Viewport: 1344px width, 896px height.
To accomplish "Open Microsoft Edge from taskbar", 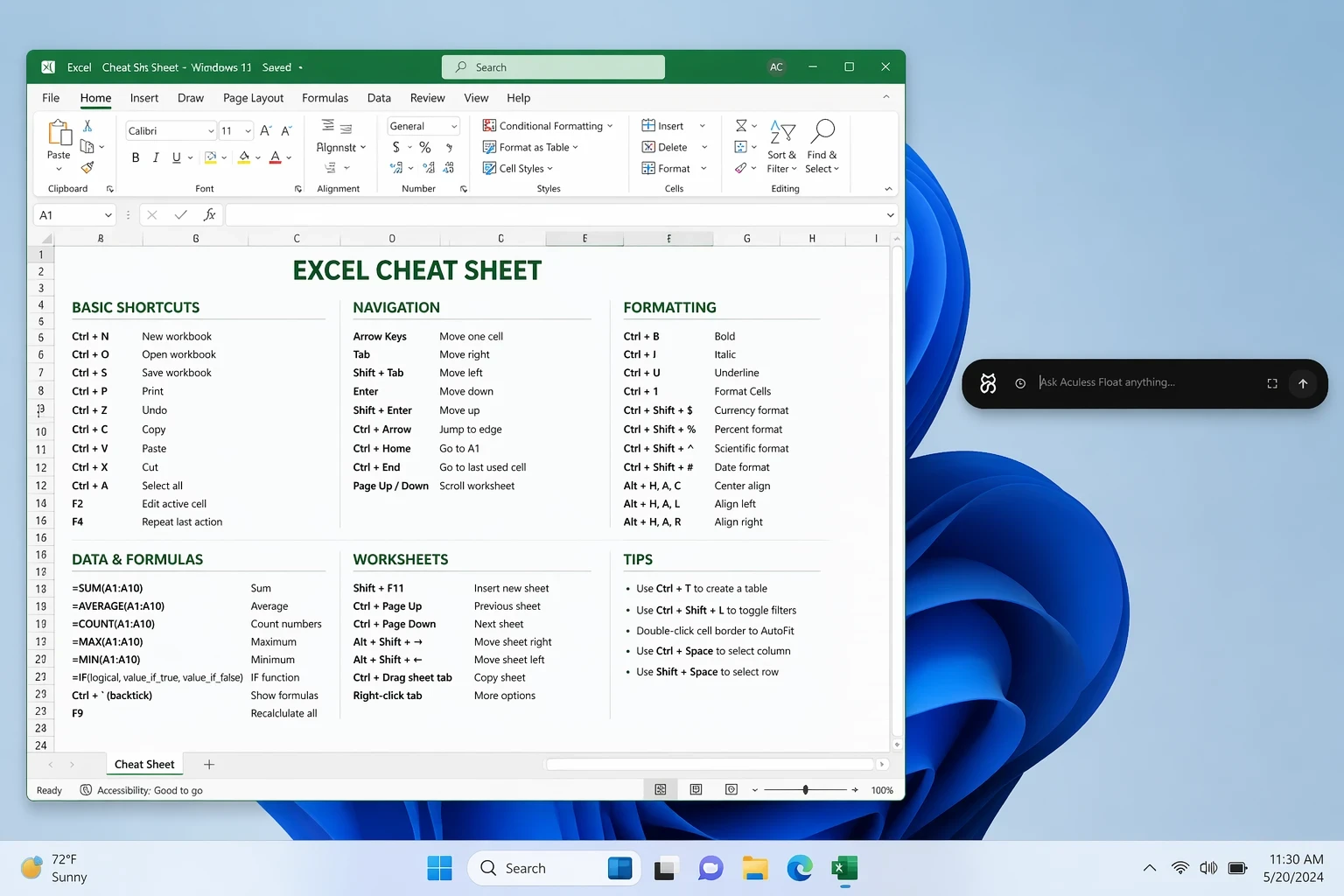I will tap(800, 868).
